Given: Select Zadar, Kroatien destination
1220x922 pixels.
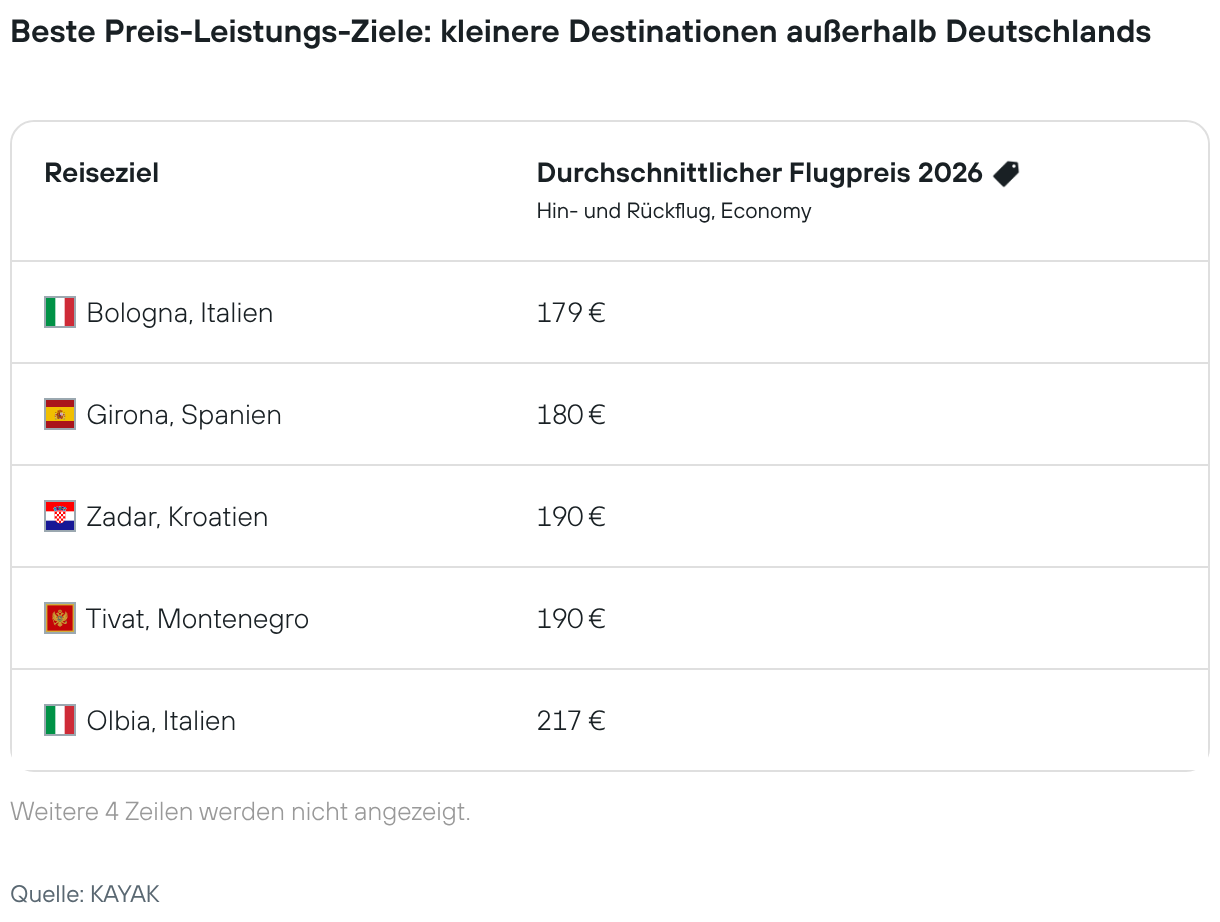Looking at the screenshot, I should click(x=177, y=517).
